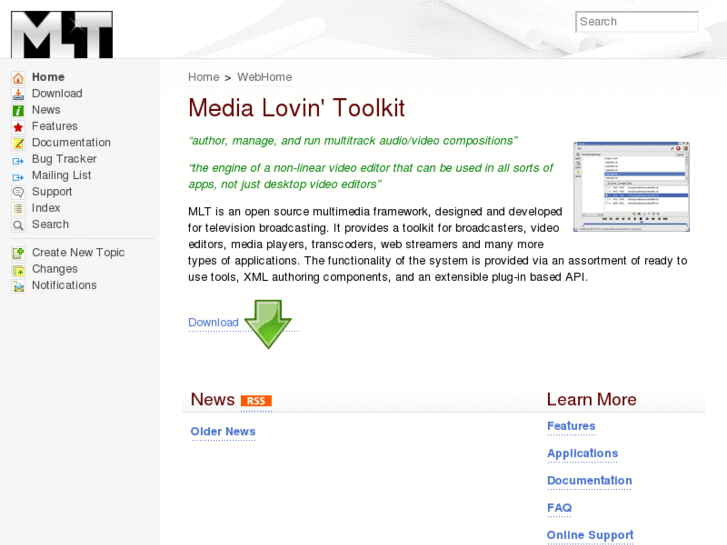
Task: Open the Download sidebar menu item
Action: (x=57, y=93)
